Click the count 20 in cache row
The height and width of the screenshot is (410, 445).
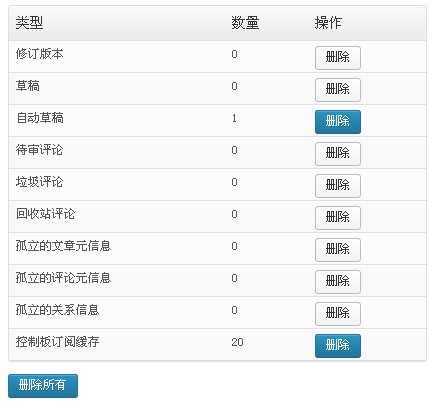(x=237, y=342)
